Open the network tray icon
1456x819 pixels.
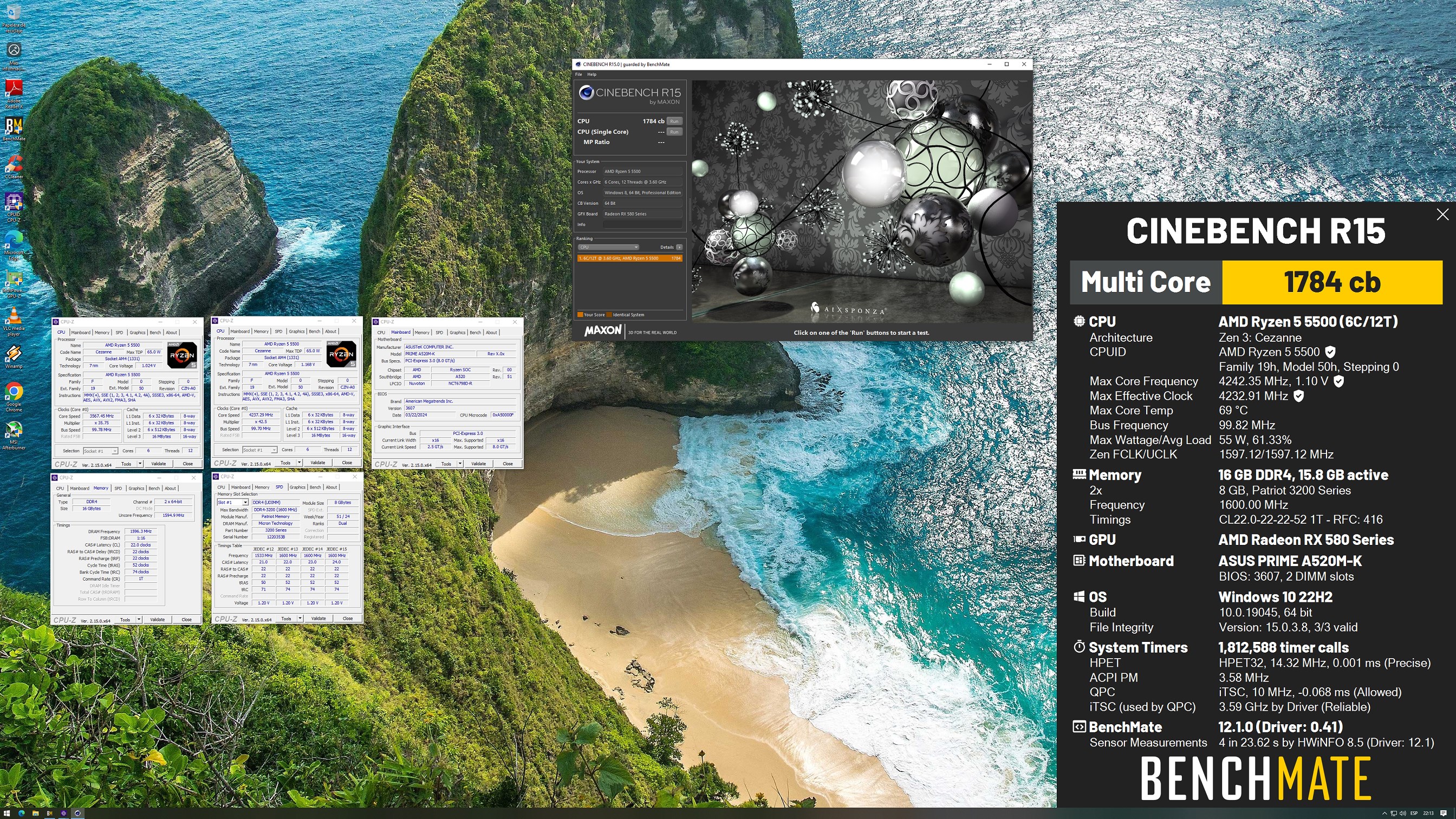(x=1394, y=814)
